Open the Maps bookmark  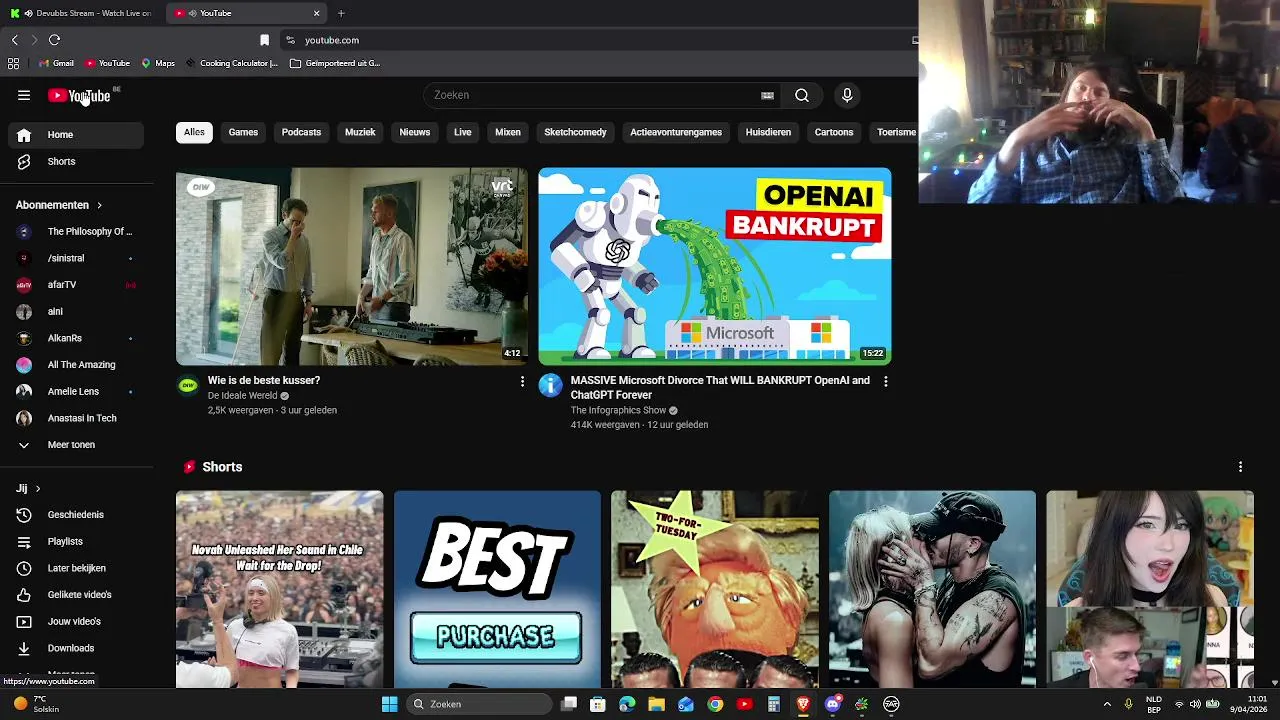pyautogui.click(x=158, y=63)
